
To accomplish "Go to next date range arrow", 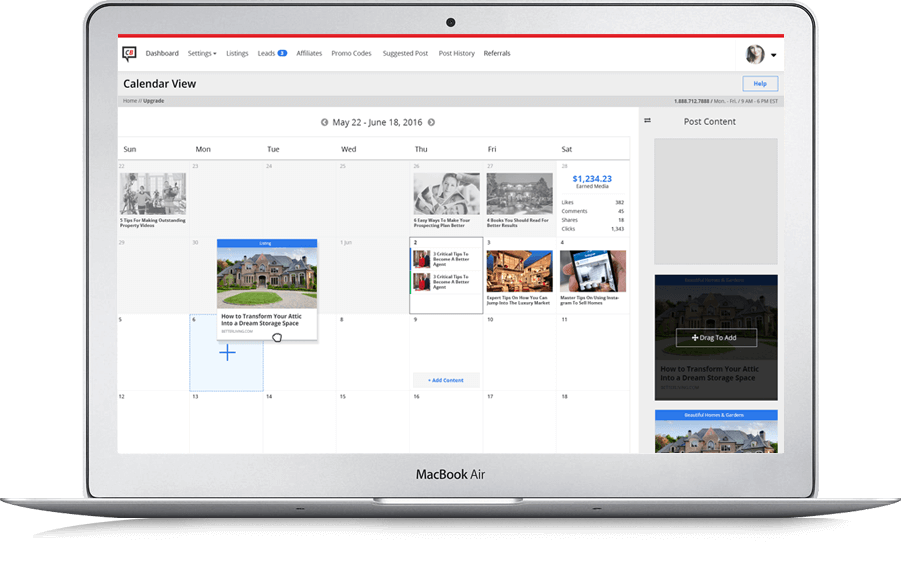I will pos(431,122).
